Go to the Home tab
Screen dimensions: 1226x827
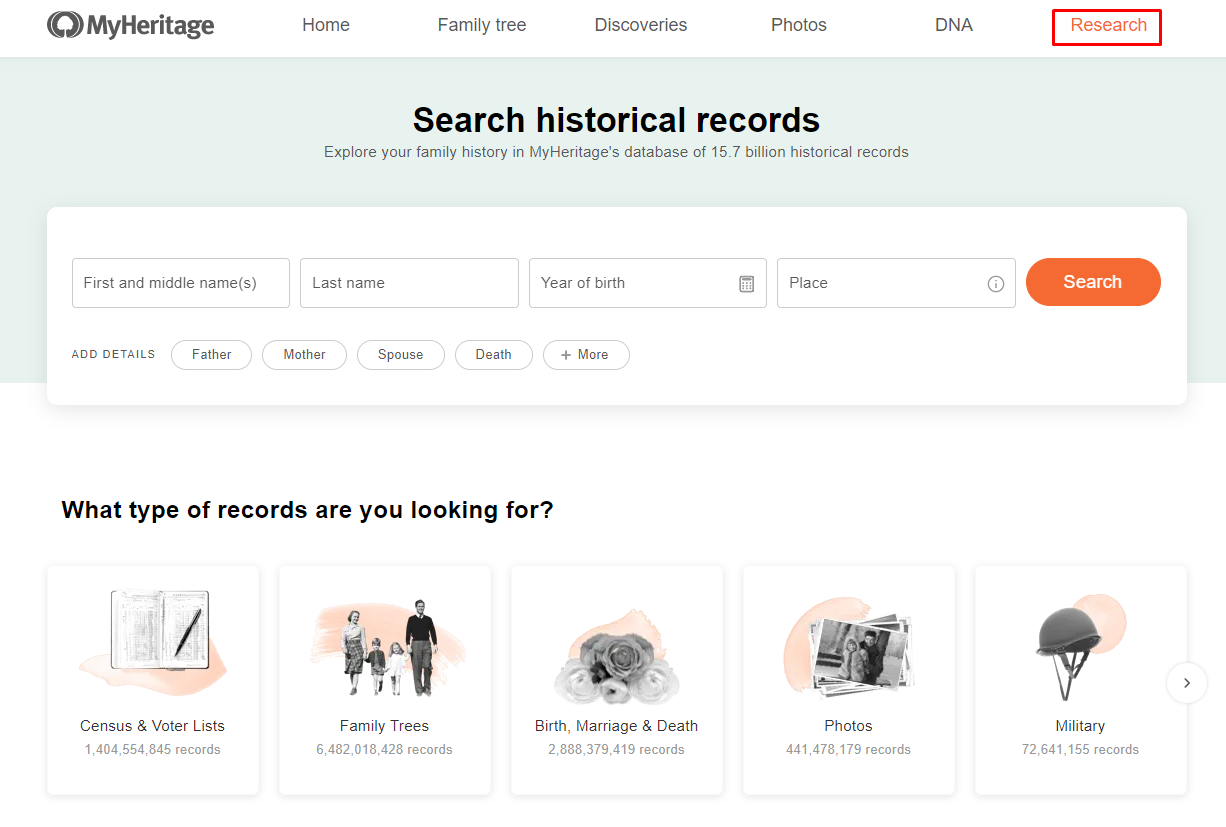pos(326,26)
